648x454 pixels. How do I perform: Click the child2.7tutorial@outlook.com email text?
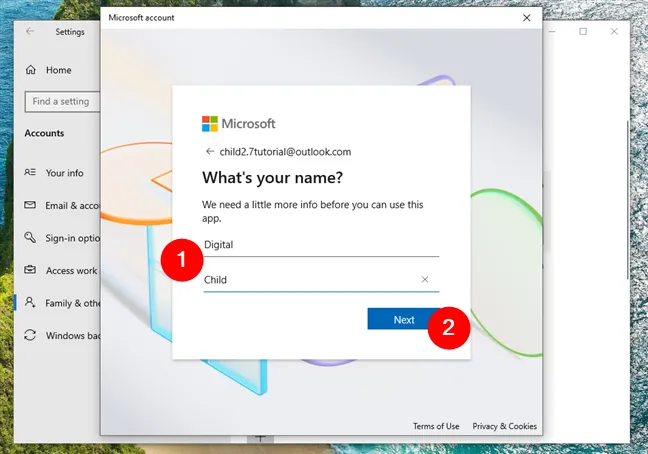coord(285,152)
